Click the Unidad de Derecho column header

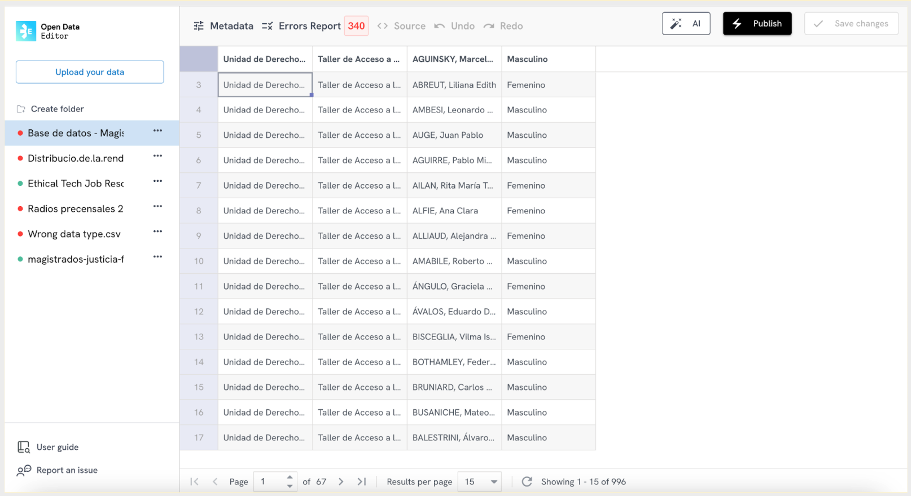[x=265, y=59]
